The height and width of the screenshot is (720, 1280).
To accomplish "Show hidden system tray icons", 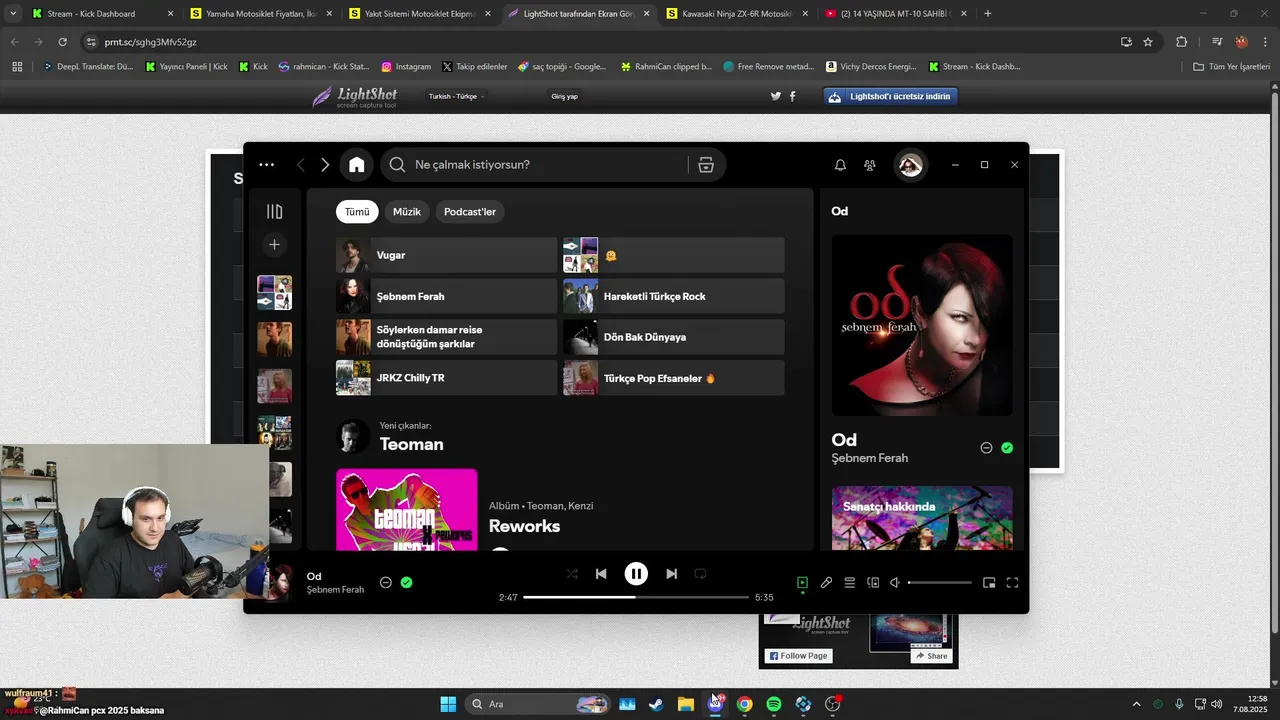I will pyautogui.click(x=1135, y=704).
